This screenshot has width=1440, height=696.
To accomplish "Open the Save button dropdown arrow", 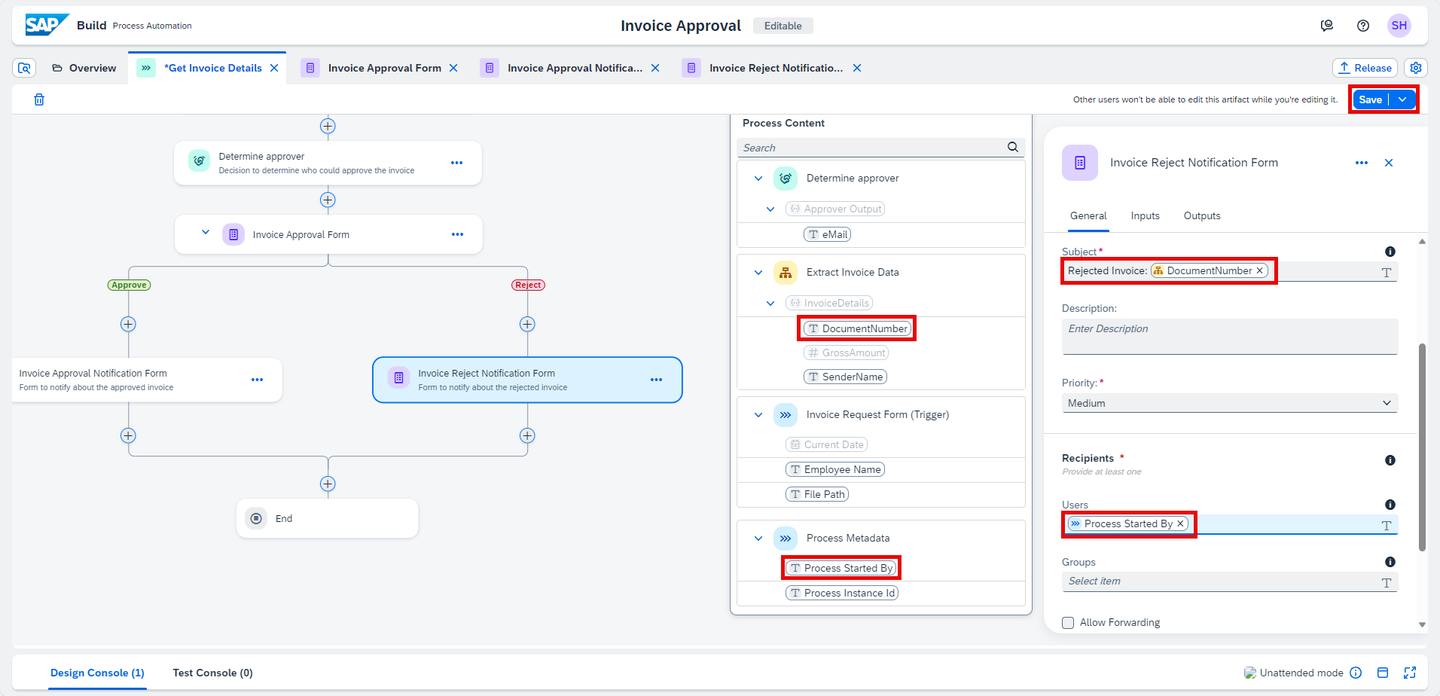I will (1403, 99).
